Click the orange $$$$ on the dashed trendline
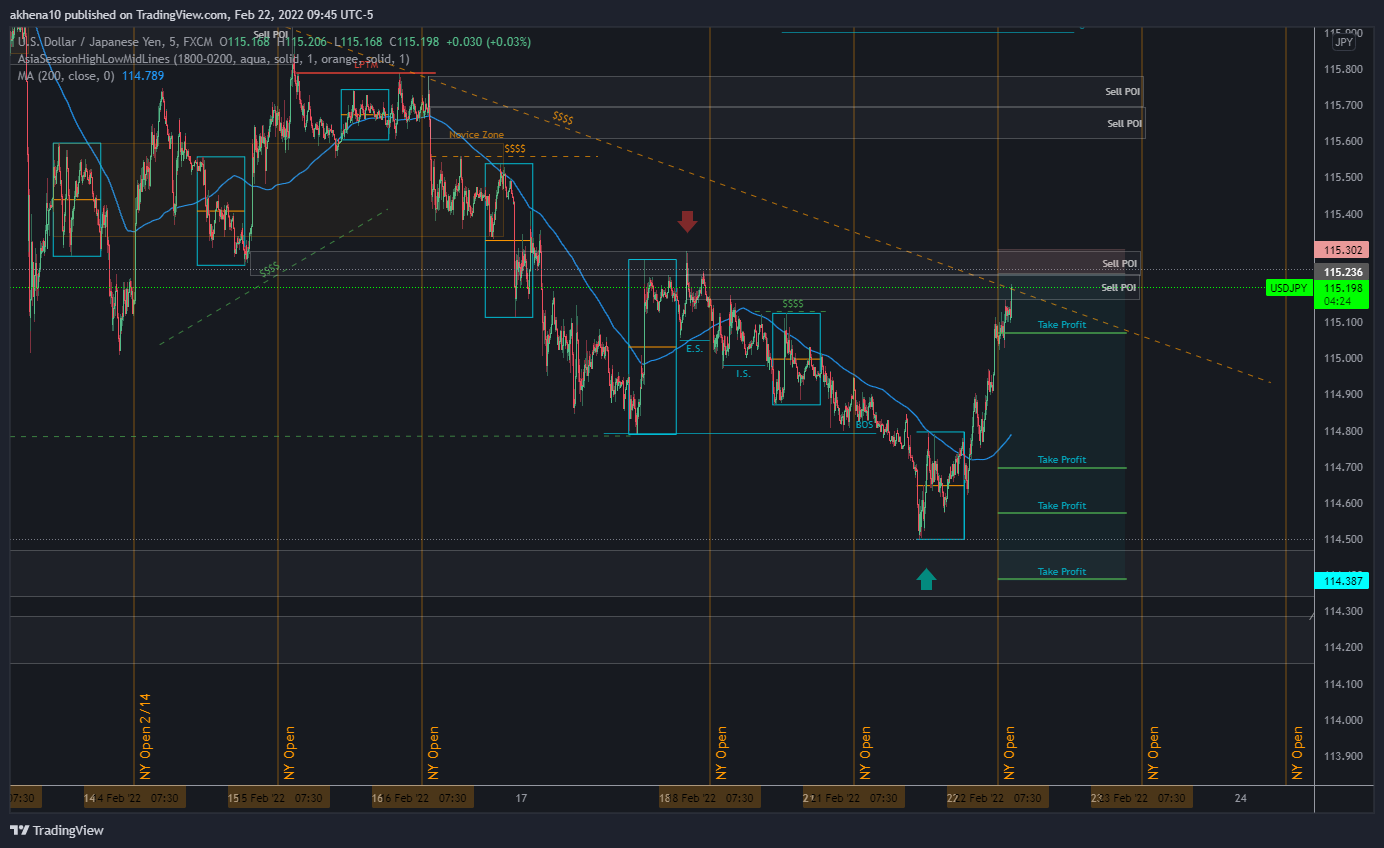This screenshot has width=1384, height=848. (x=562, y=119)
